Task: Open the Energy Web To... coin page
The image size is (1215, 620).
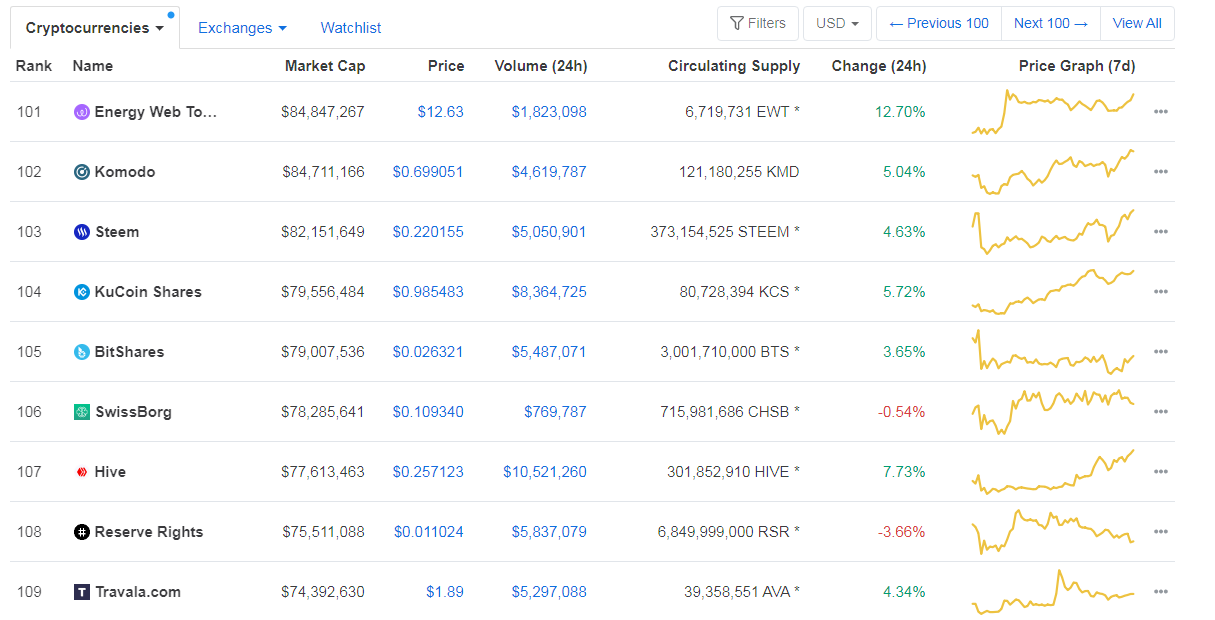Action: tap(155, 112)
